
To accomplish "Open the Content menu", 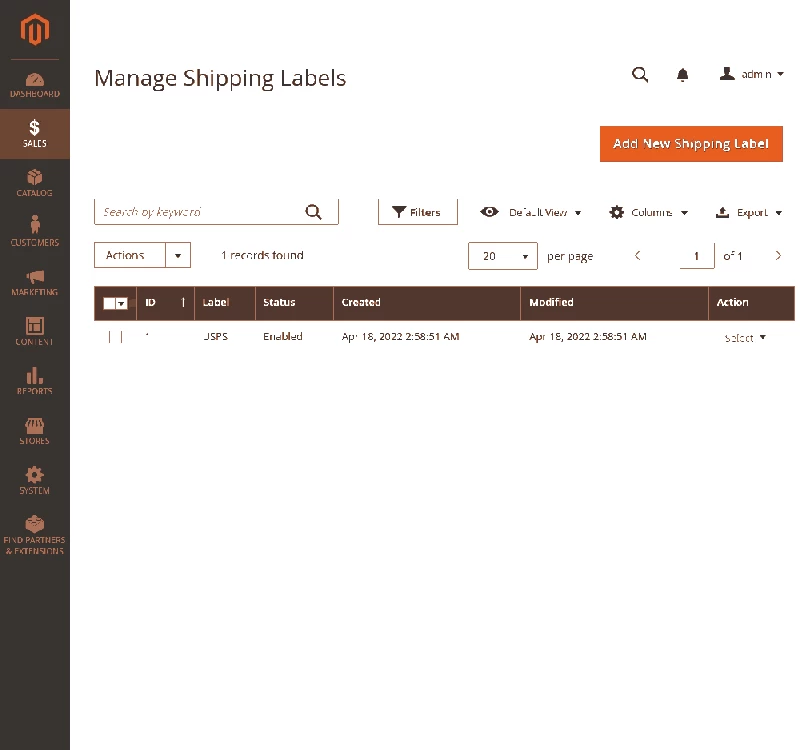I will point(35,332).
